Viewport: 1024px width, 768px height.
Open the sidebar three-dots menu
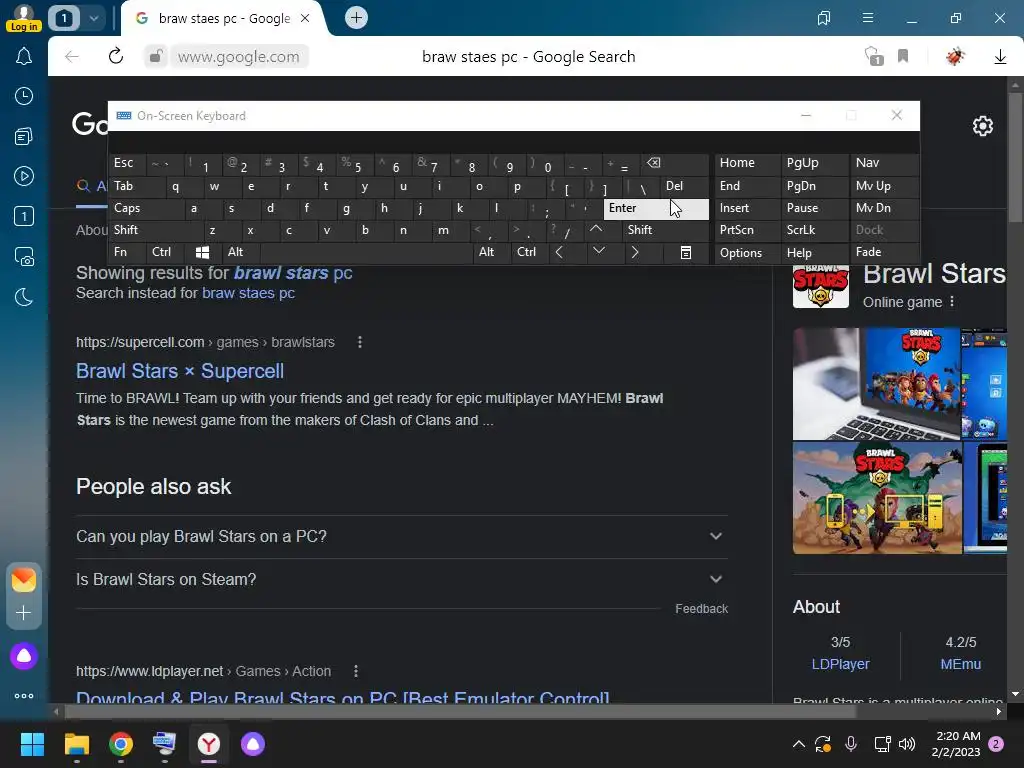click(x=24, y=696)
